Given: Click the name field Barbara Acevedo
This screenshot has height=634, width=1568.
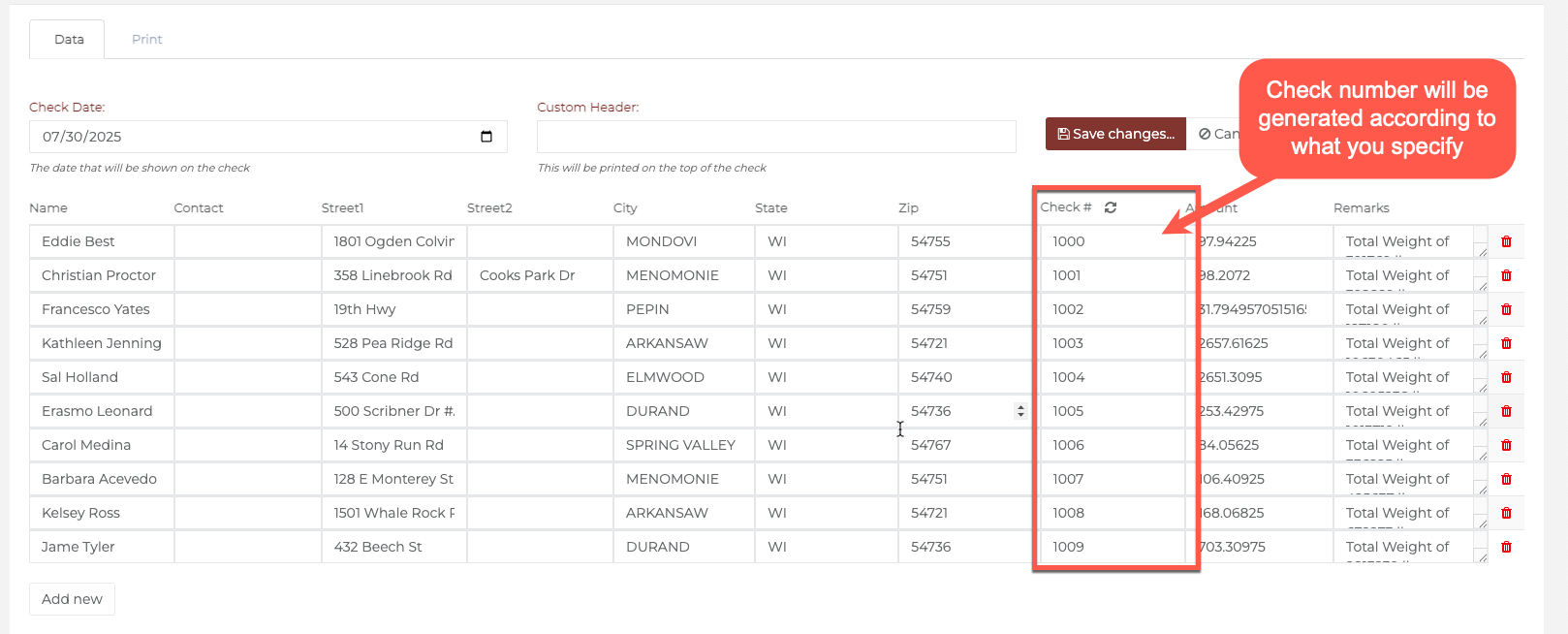Looking at the screenshot, I should [x=102, y=479].
